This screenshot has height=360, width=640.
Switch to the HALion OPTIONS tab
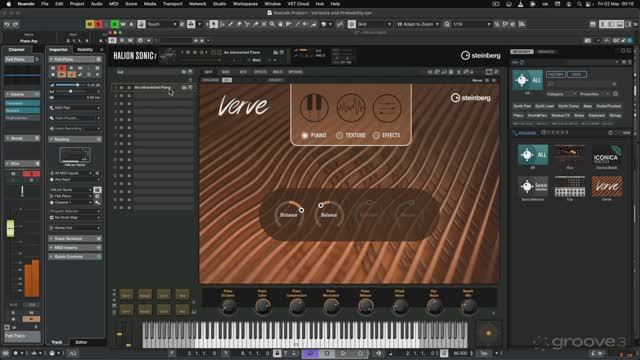click(x=296, y=72)
